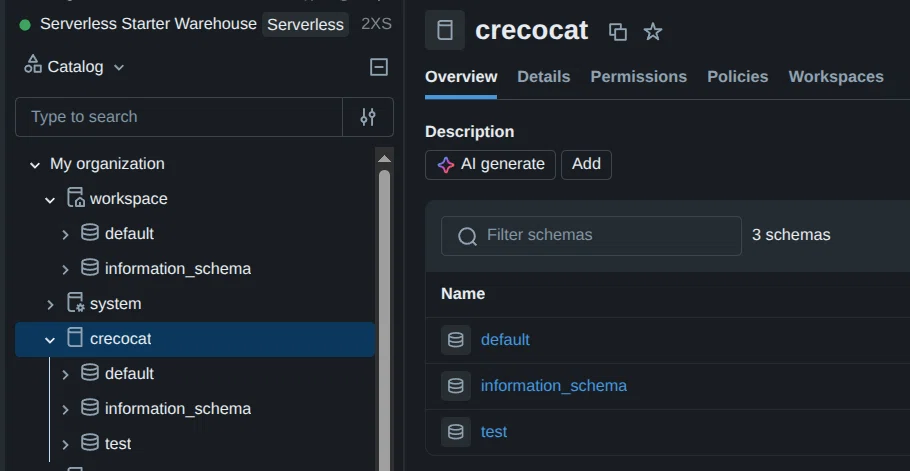Click the green warehouse status indicator
Image resolution: width=910 pixels, height=471 pixels.
click(x=25, y=25)
